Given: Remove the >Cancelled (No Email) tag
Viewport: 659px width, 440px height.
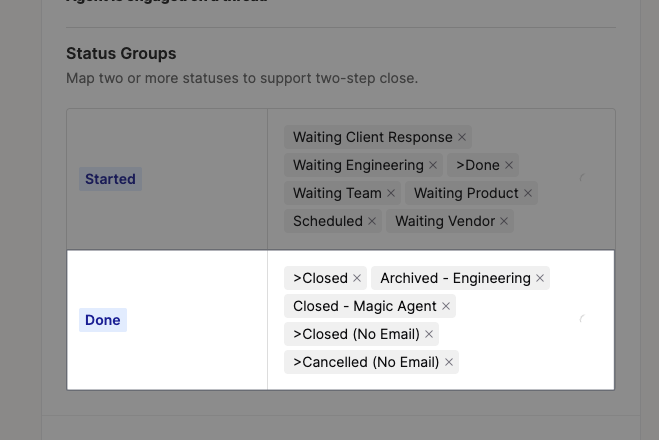Looking at the screenshot, I should click(x=449, y=362).
